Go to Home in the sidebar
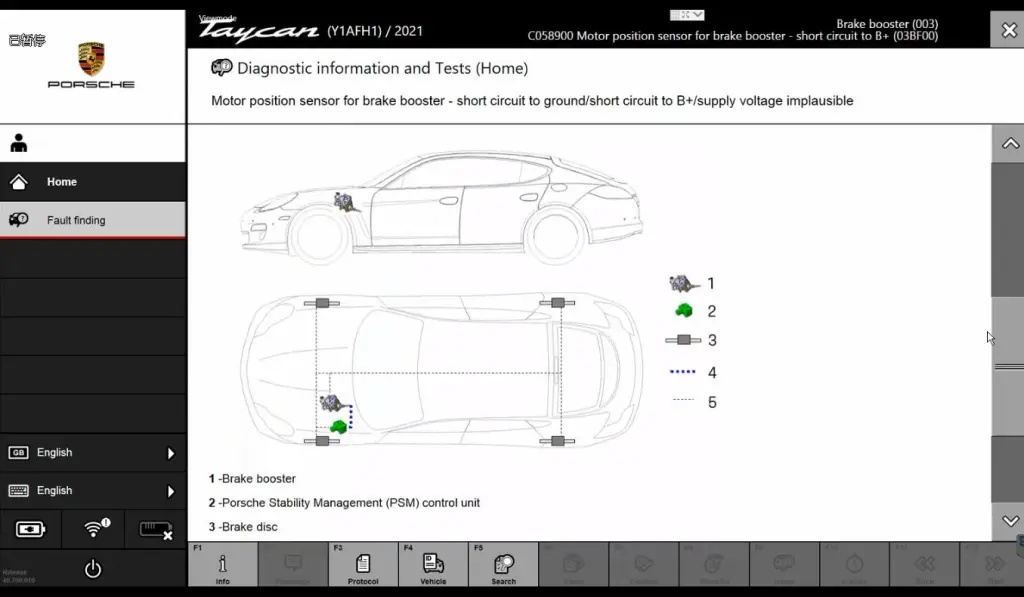1024x597 pixels. [x=62, y=182]
